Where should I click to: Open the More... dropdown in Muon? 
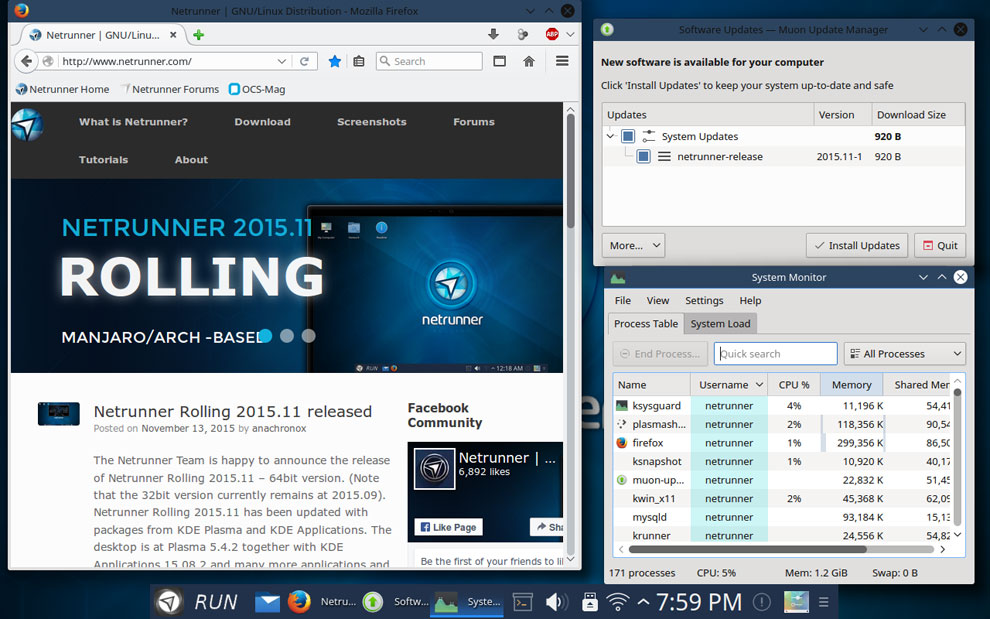point(633,246)
